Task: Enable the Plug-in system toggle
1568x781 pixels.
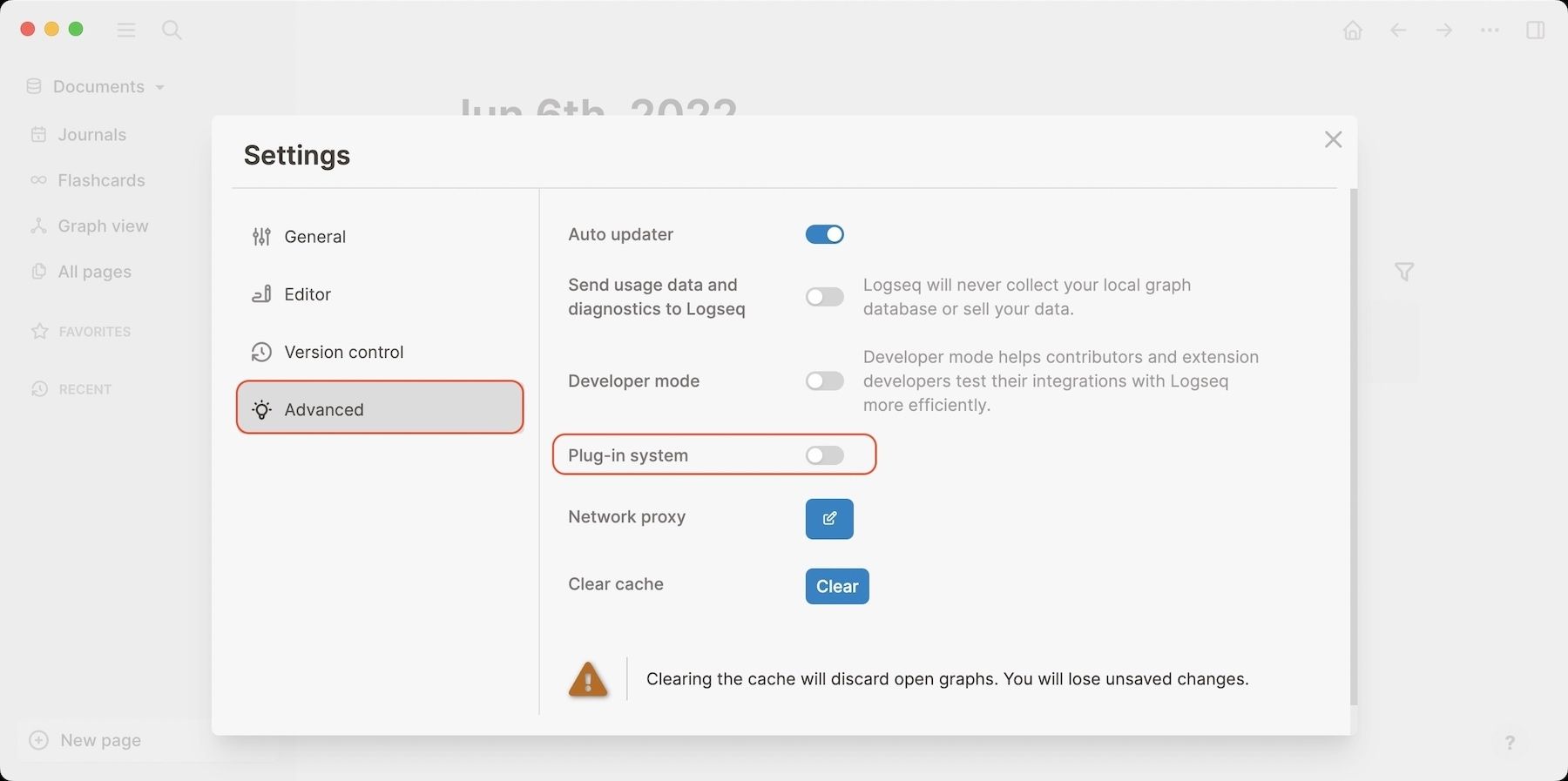Action: [x=824, y=455]
